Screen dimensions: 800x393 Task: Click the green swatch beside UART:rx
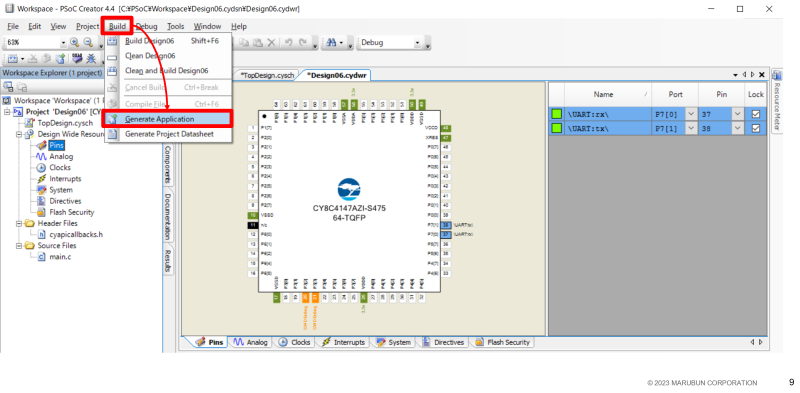pyautogui.click(x=556, y=114)
